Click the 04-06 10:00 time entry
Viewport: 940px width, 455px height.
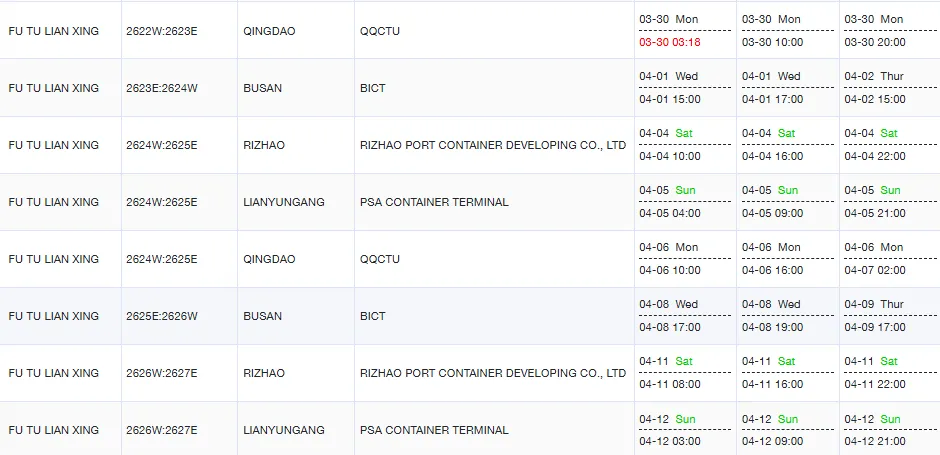coord(670,270)
